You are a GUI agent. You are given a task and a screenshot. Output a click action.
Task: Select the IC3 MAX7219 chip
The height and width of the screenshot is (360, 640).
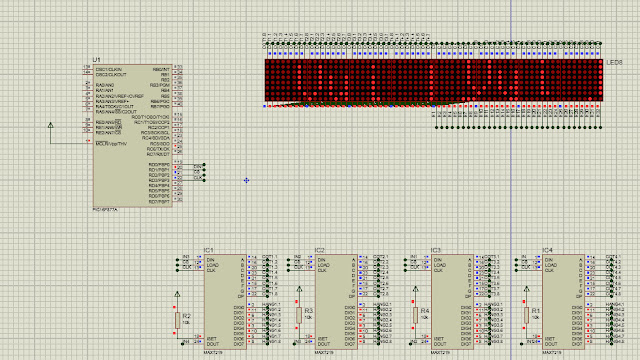point(452,302)
